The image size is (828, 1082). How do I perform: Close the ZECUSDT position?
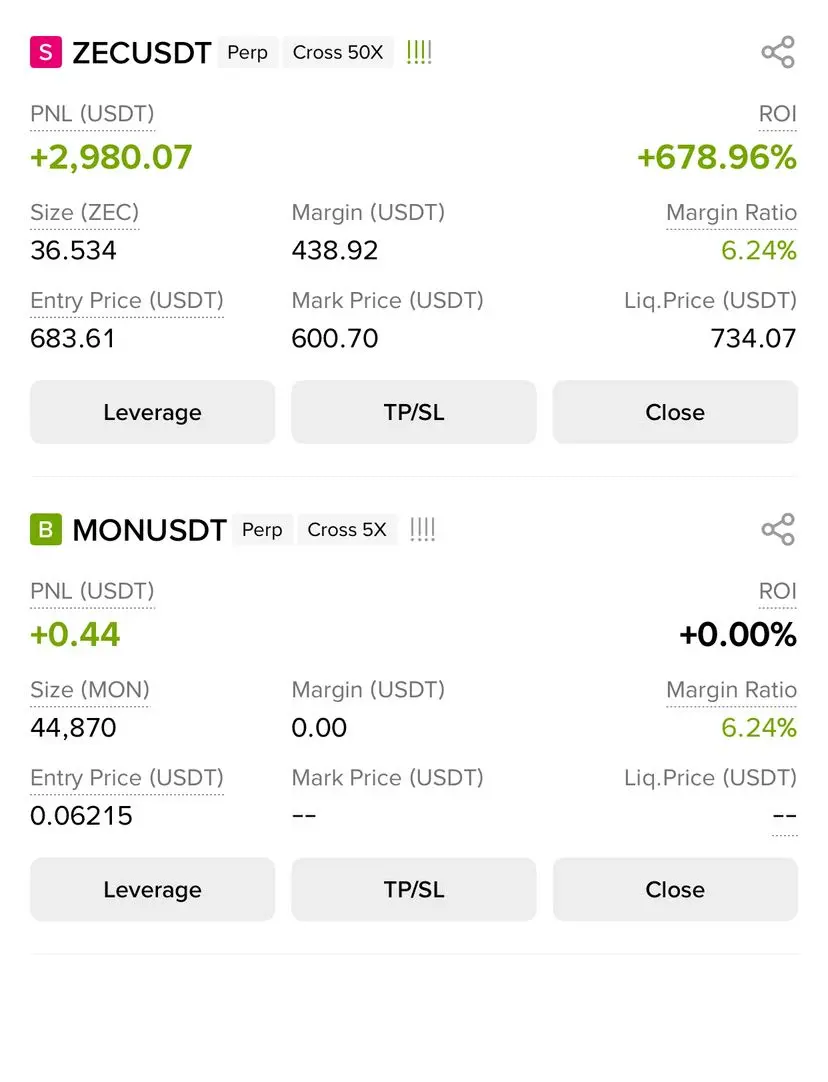(x=675, y=412)
